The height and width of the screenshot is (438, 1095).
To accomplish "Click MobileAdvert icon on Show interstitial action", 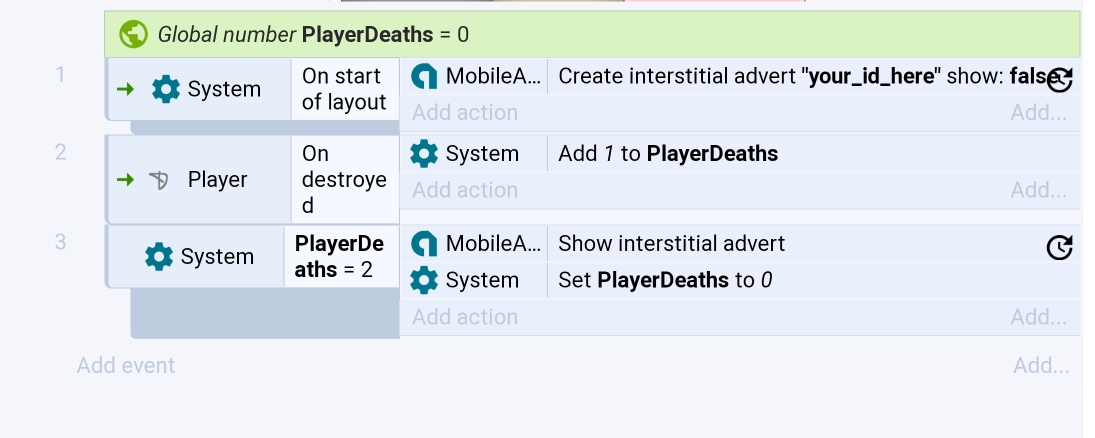I will (424, 244).
